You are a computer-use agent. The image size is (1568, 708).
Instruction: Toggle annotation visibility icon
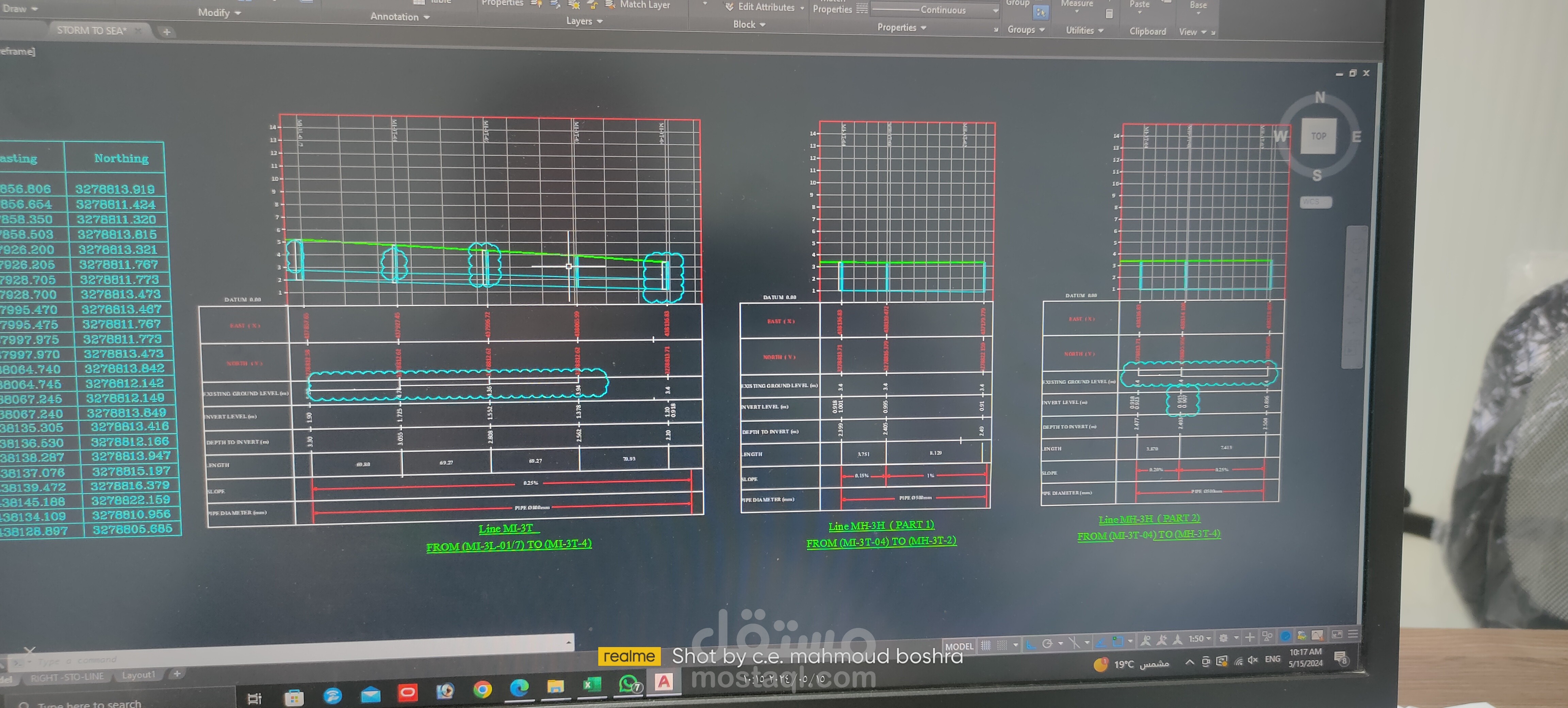[x=1145, y=640]
